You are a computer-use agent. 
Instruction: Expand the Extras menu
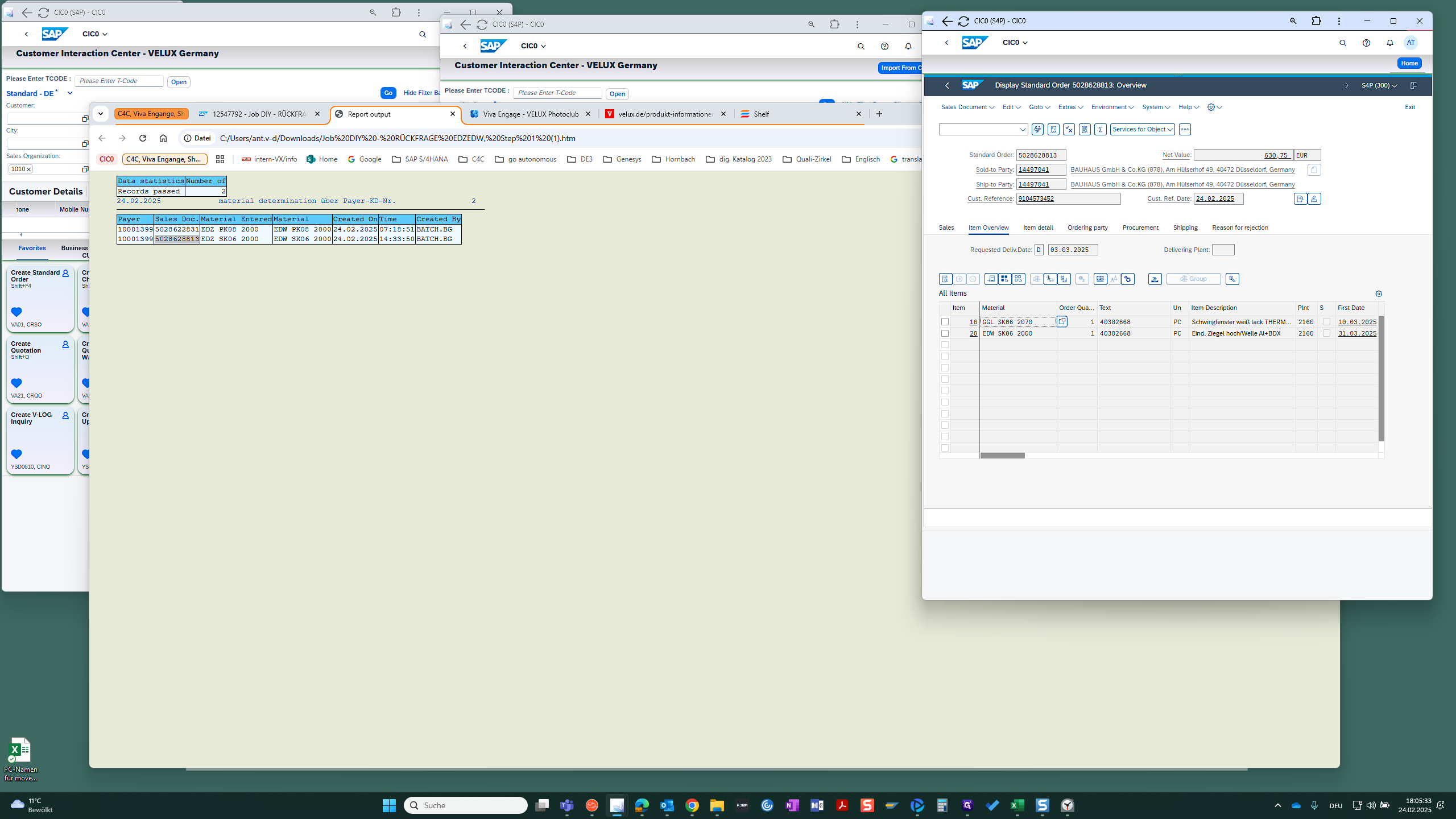tap(1070, 107)
